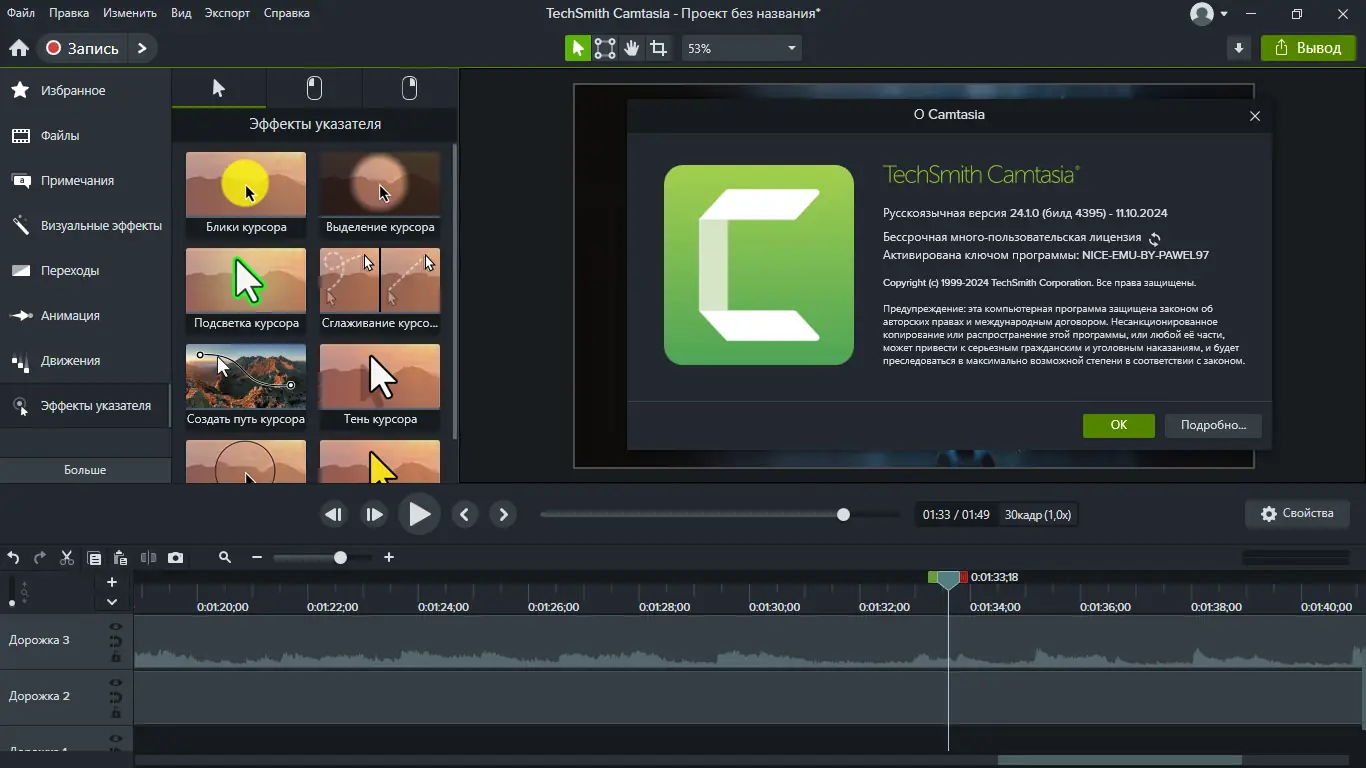This screenshot has width=1366, height=768.
Task: Toggle the magnet icon on Дорожка 3
Action: pyautogui.click(x=116, y=642)
